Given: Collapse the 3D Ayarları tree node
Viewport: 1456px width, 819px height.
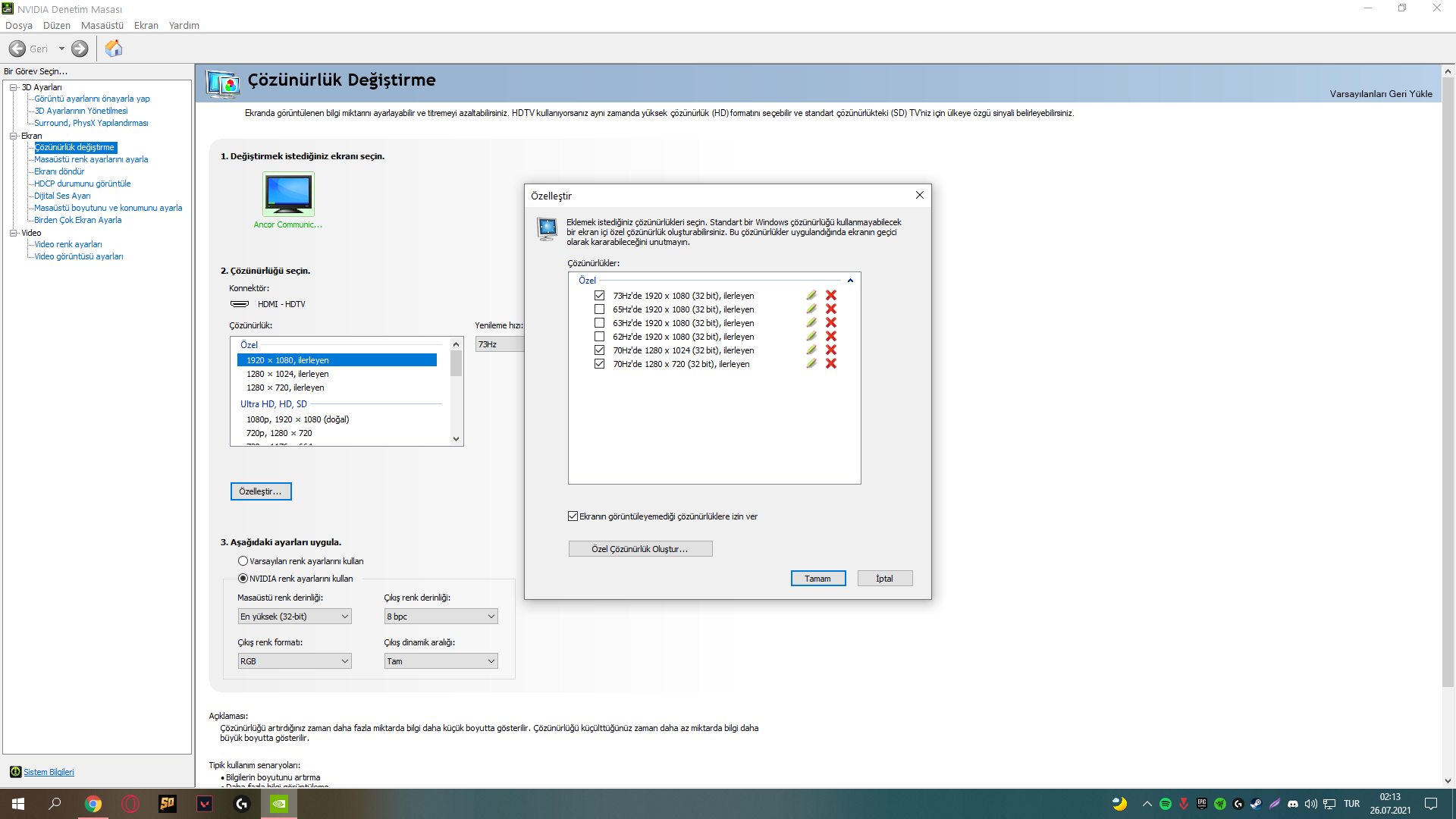Looking at the screenshot, I should (x=13, y=87).
